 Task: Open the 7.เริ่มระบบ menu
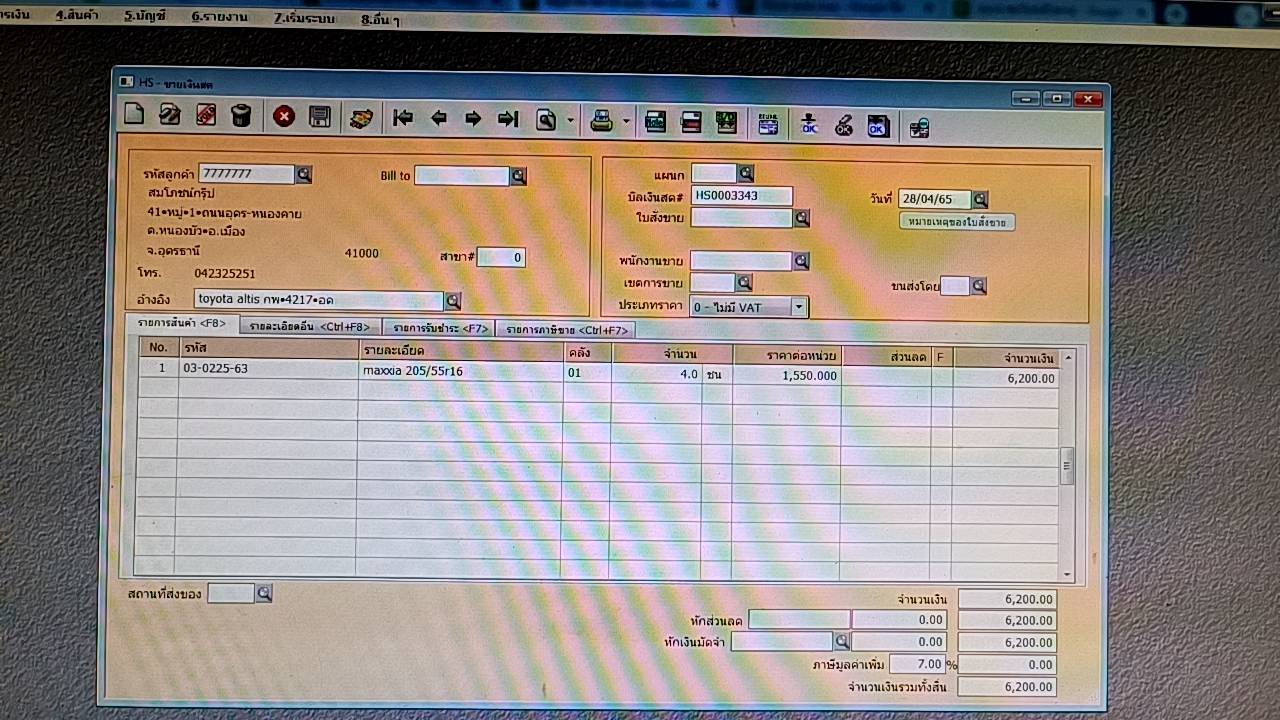click(304, 19)
